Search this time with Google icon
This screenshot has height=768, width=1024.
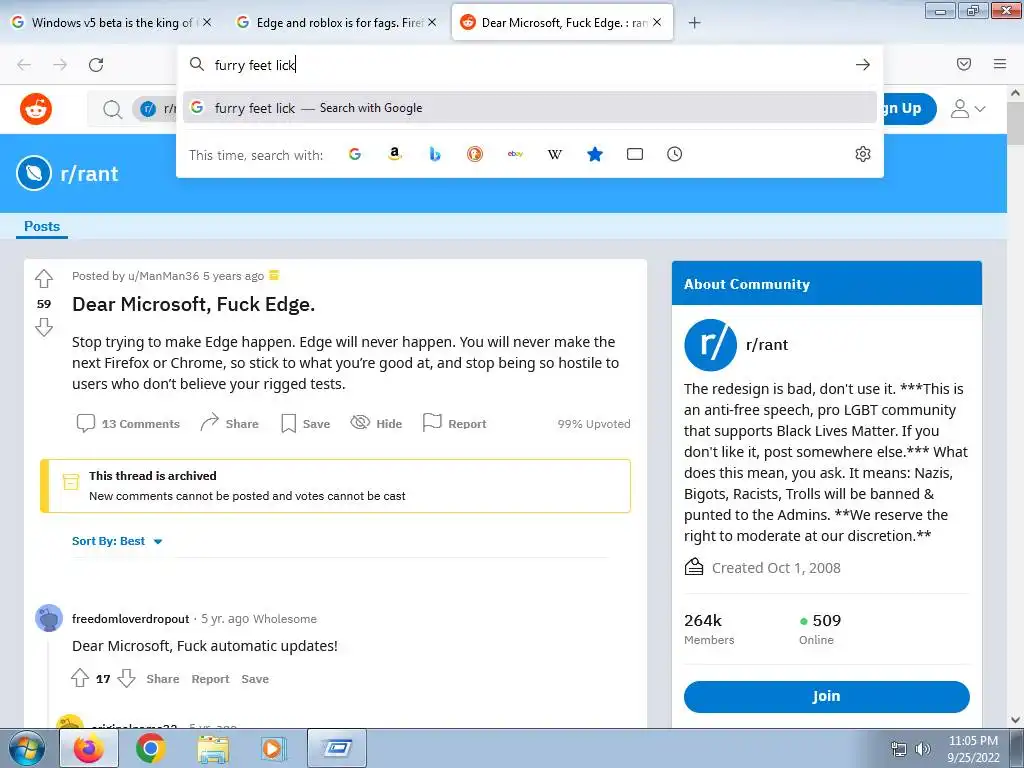pos(355,154)
